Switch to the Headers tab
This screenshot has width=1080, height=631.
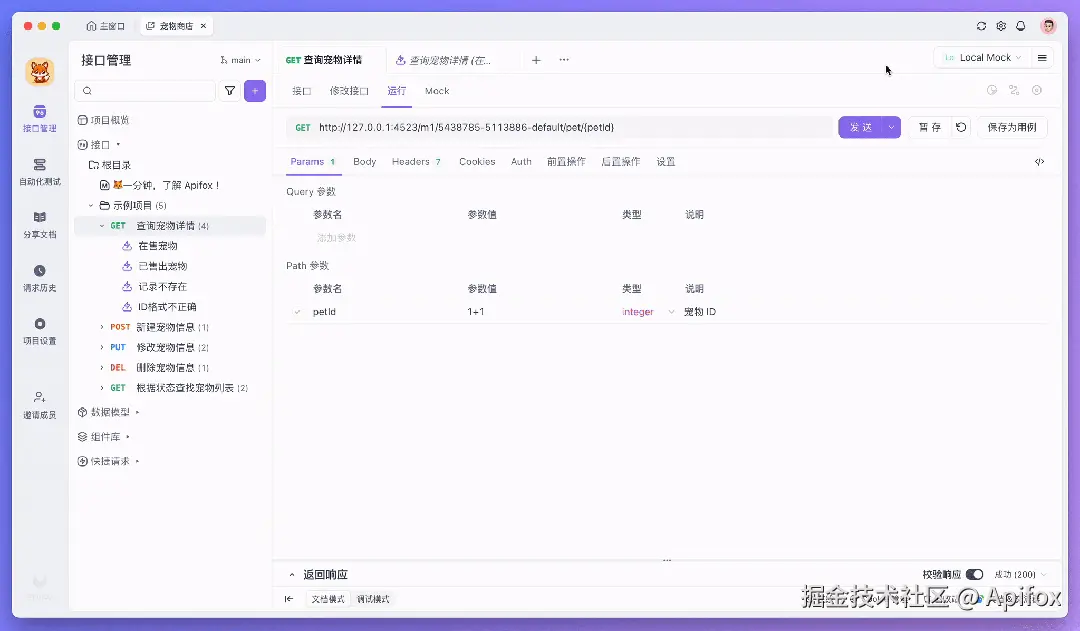[416, 162]
